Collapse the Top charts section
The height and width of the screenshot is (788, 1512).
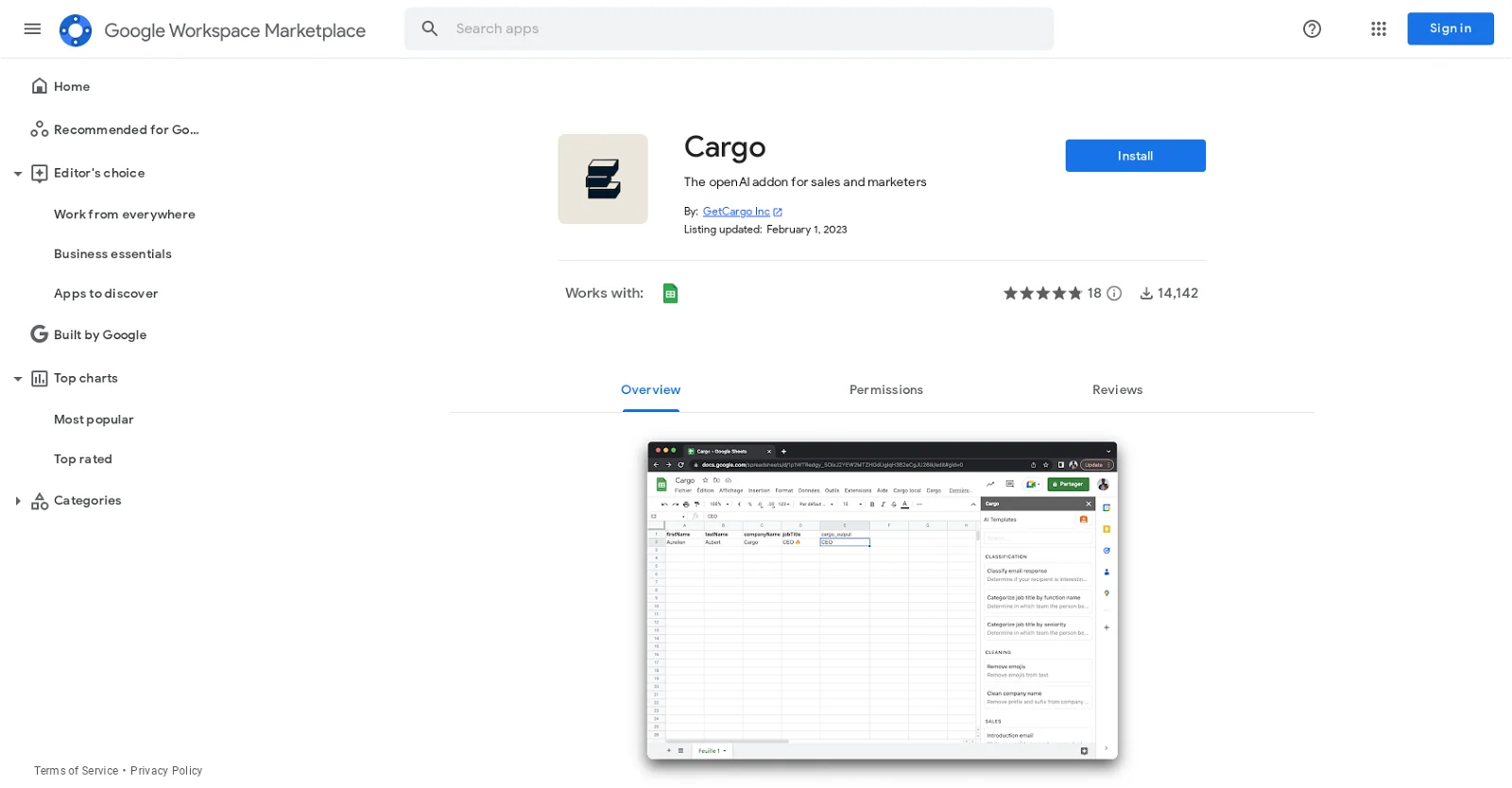coord(17,379)
